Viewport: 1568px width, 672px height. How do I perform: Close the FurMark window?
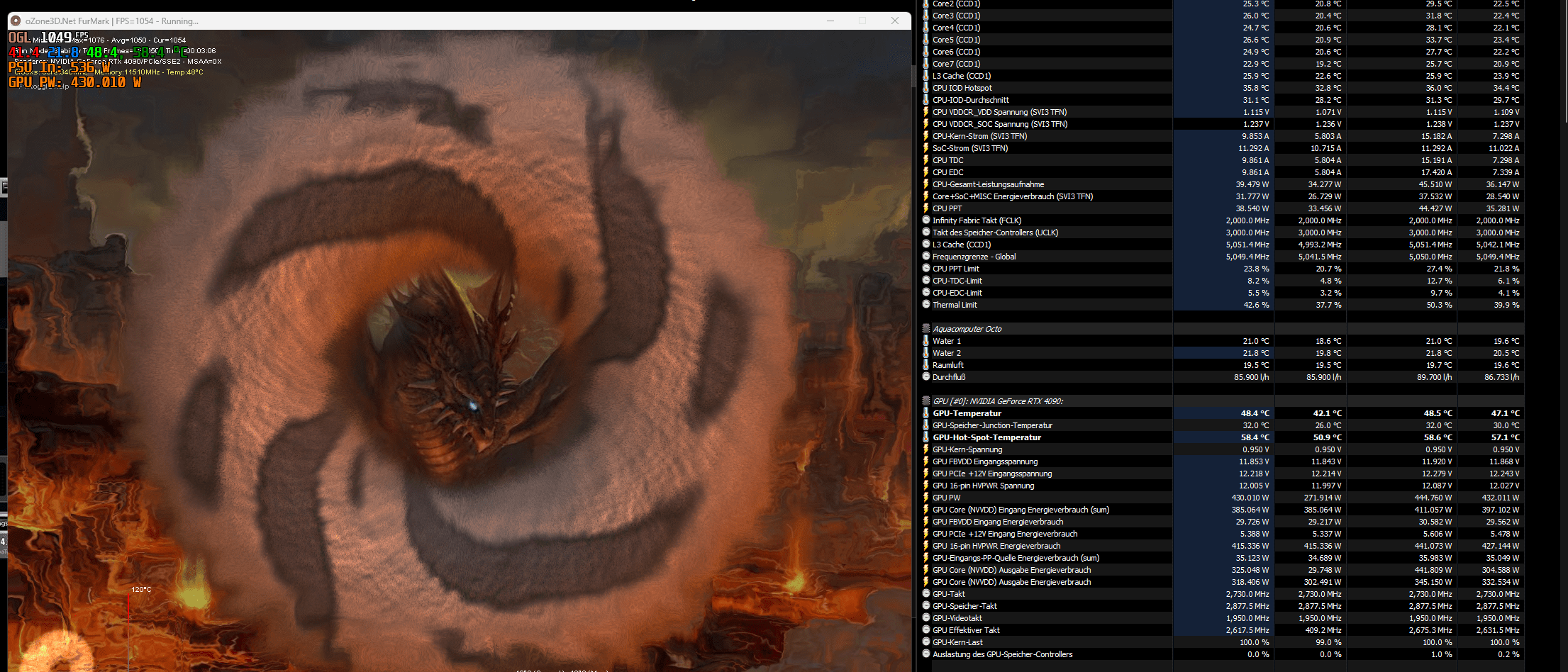pyautogui.click(x=895, y=21)
